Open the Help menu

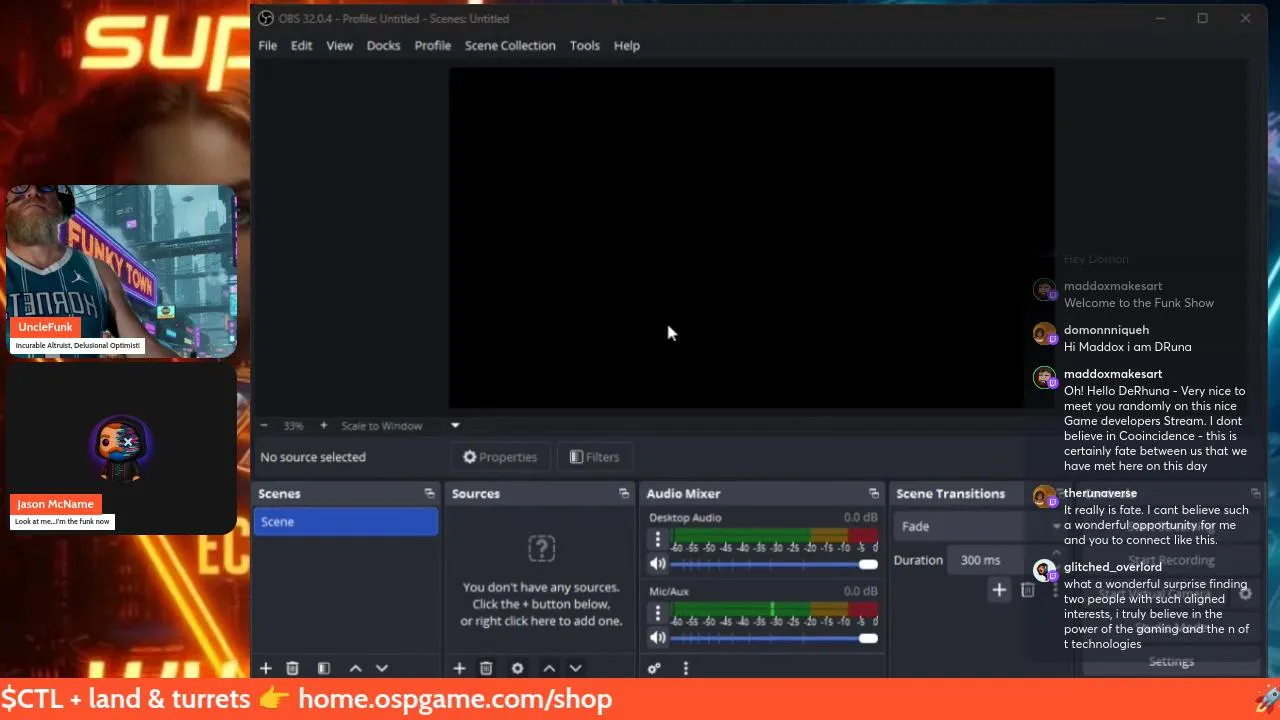pos(627,45)
